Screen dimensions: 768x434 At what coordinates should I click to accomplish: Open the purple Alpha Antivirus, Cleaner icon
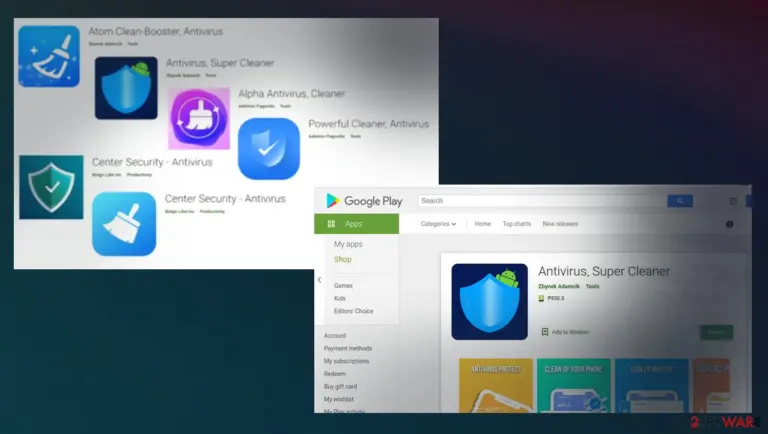point(199,119)
